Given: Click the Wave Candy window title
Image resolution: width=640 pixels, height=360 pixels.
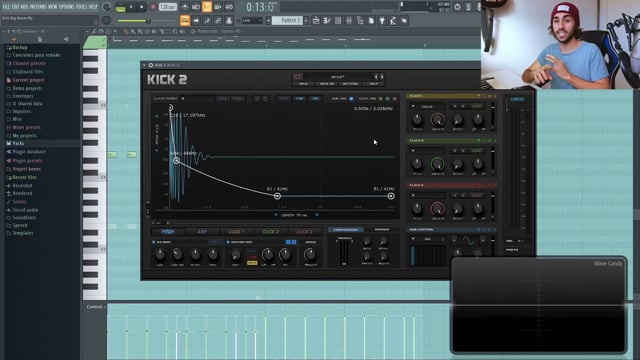Looking at the screenshot, I should [x=608, y=264].
